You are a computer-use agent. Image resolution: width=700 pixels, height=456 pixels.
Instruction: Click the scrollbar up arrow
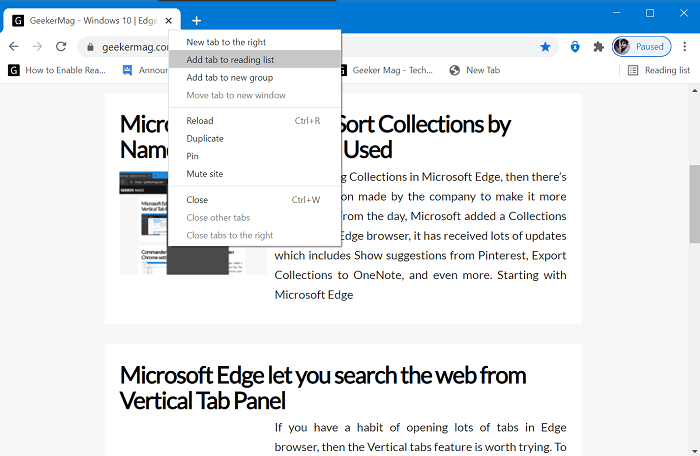pyautogui.click(x=694, y=91)
